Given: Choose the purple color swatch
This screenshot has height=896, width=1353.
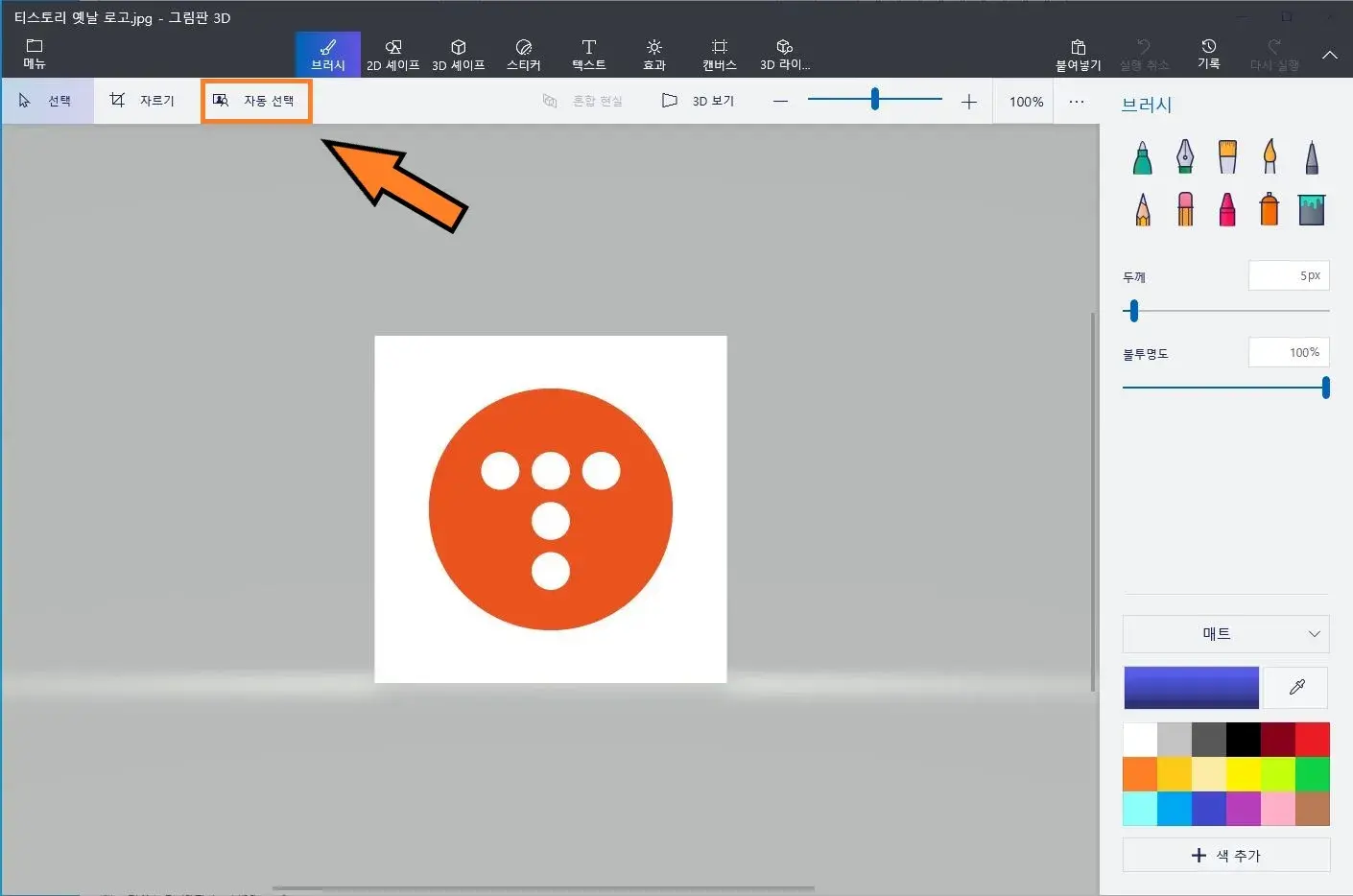Looking at the screenshot, I should pyautogui.click(x=1244, y=809).
